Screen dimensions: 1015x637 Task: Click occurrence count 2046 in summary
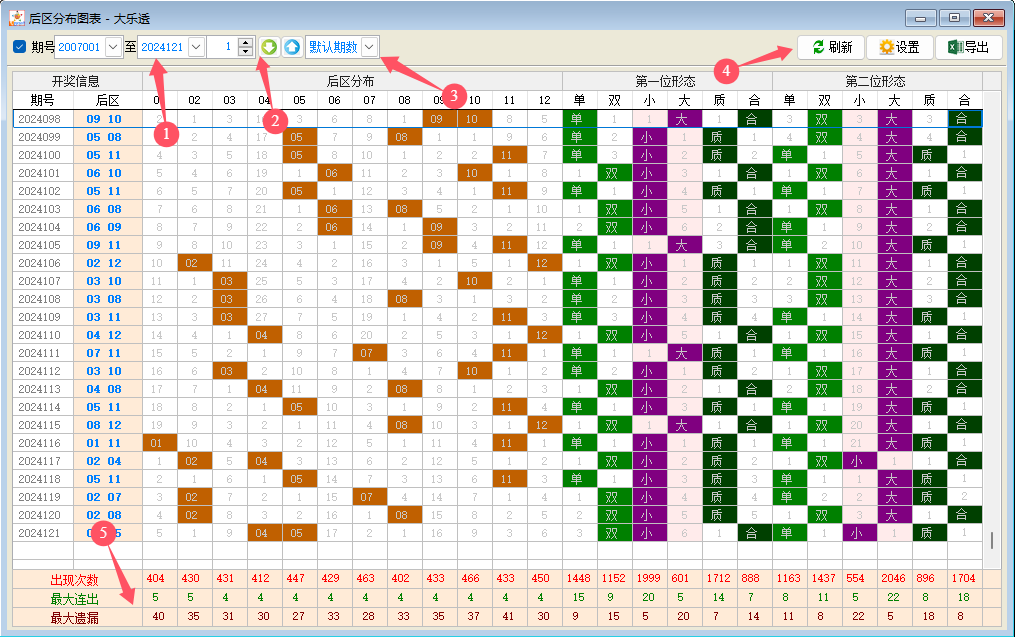[x=893, y=578]
